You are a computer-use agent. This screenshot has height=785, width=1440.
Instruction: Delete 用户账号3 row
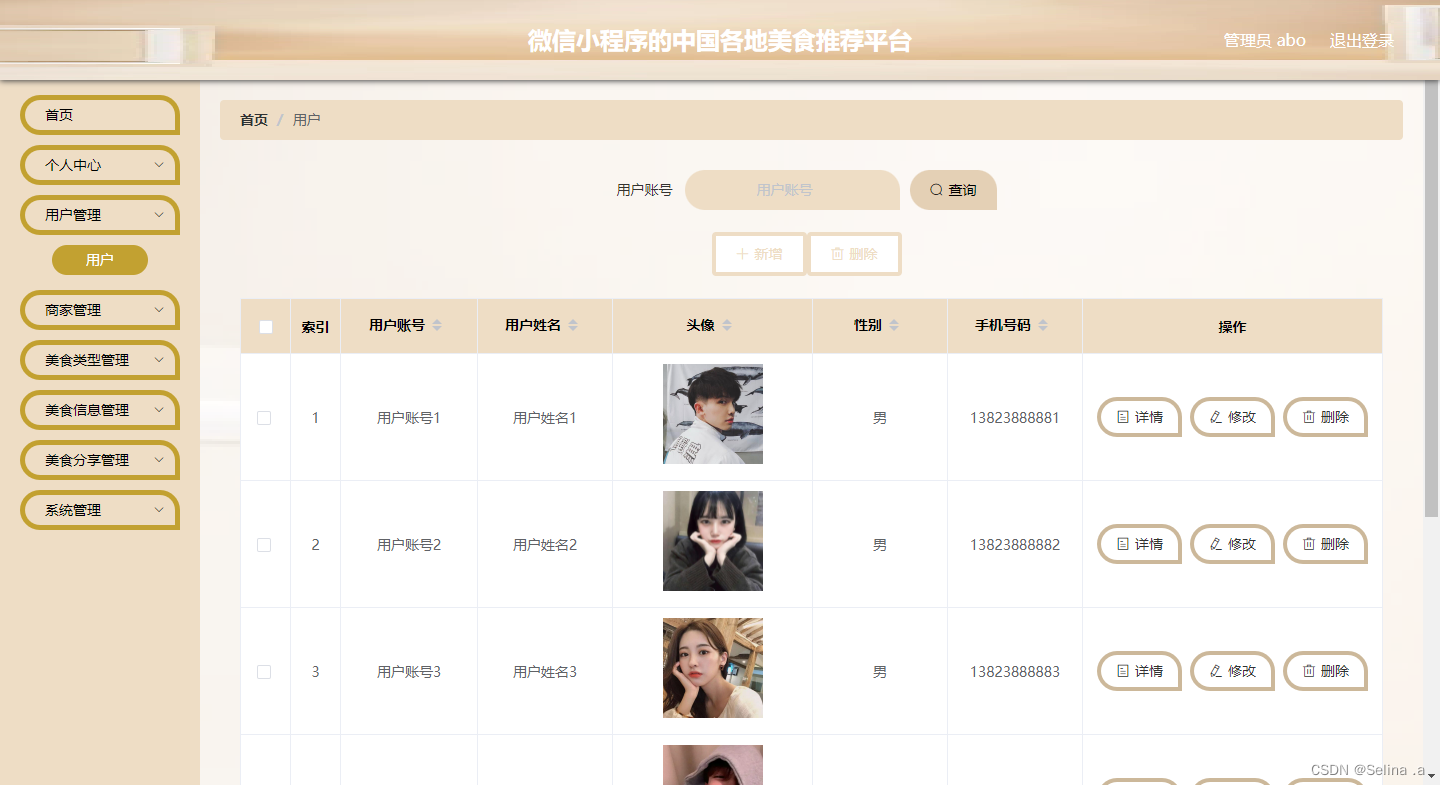click(x=1325, y=672)
